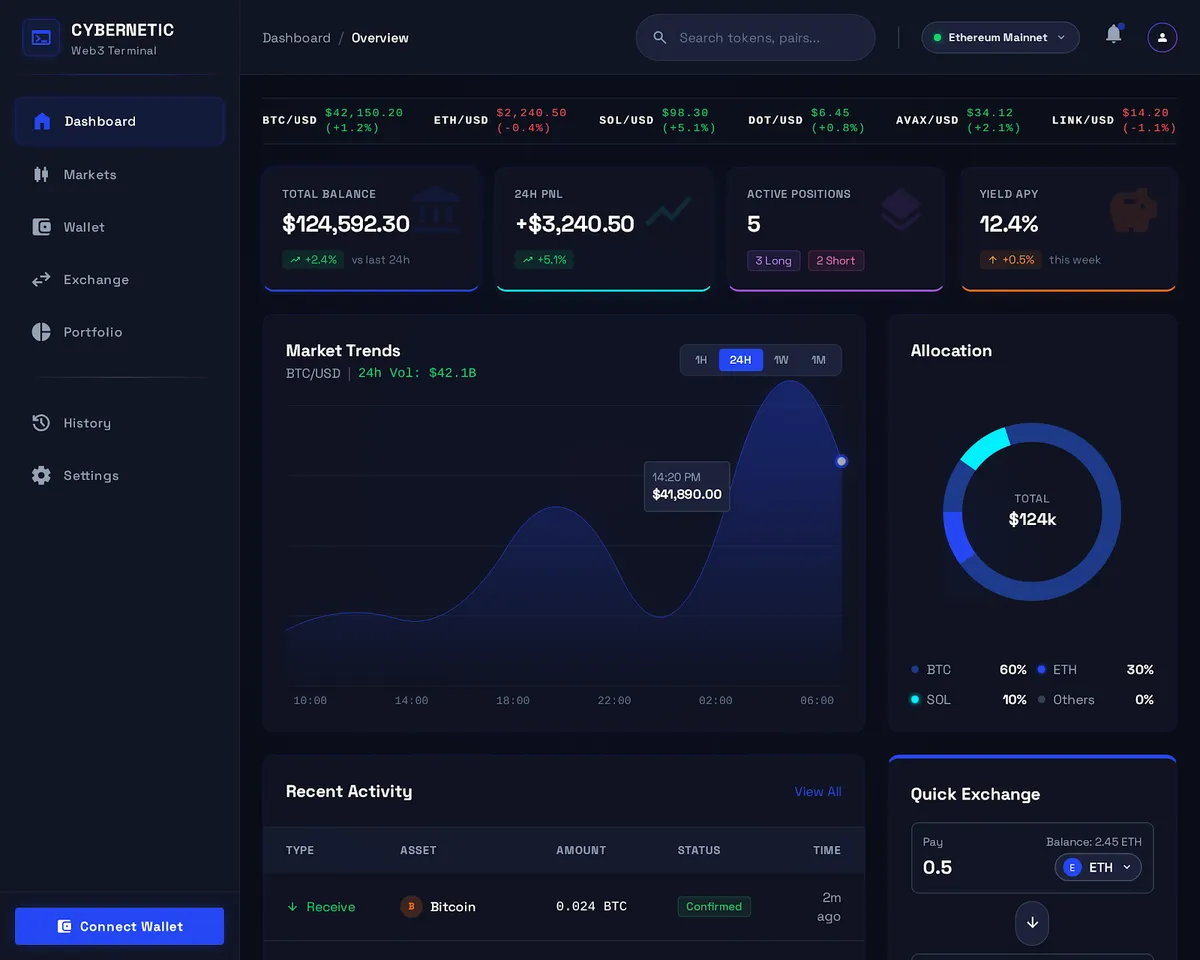Screen dimensions: 1200x960
Task: Select the 1M chart range
Action: 819,360
